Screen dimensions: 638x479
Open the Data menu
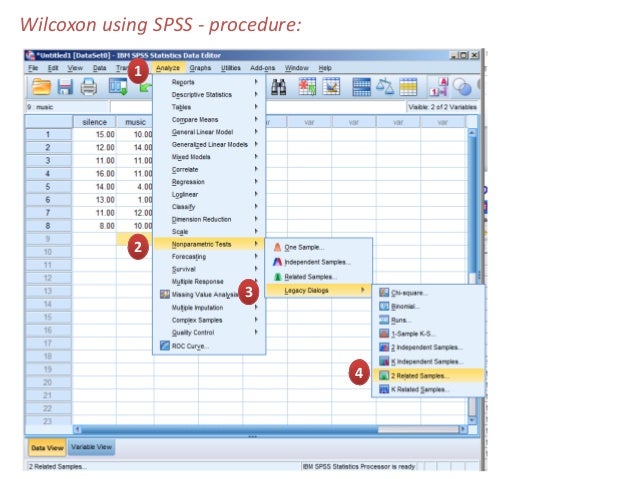(x=99, y=68)
